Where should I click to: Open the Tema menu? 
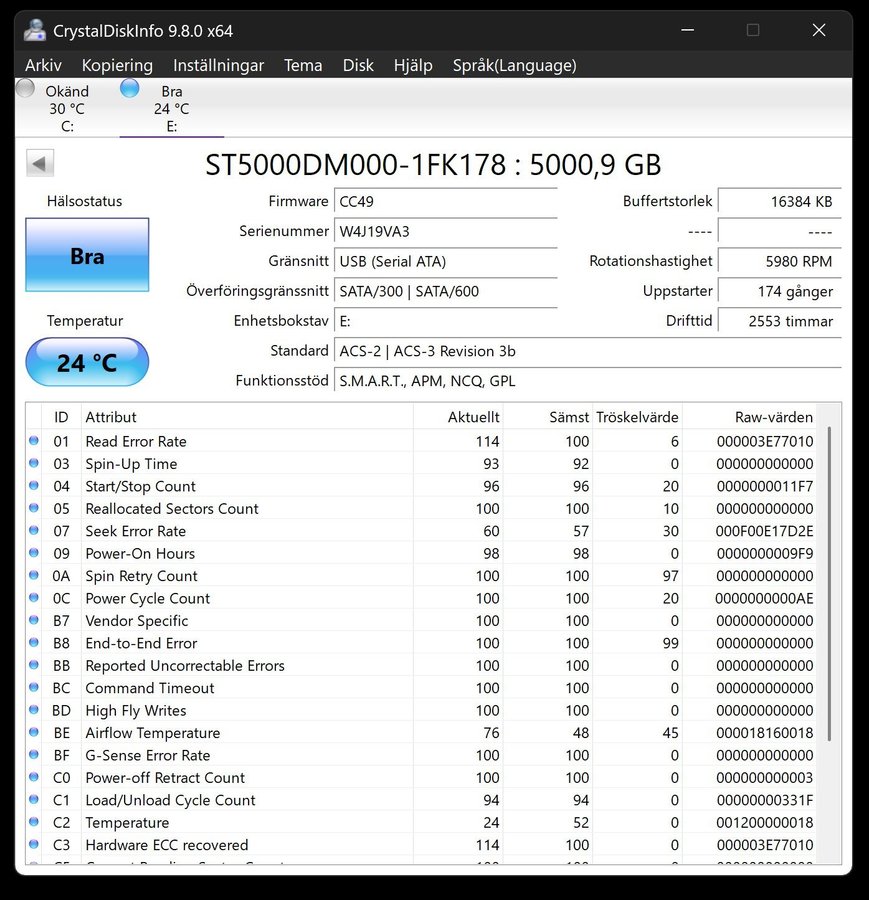pos(303,65)
